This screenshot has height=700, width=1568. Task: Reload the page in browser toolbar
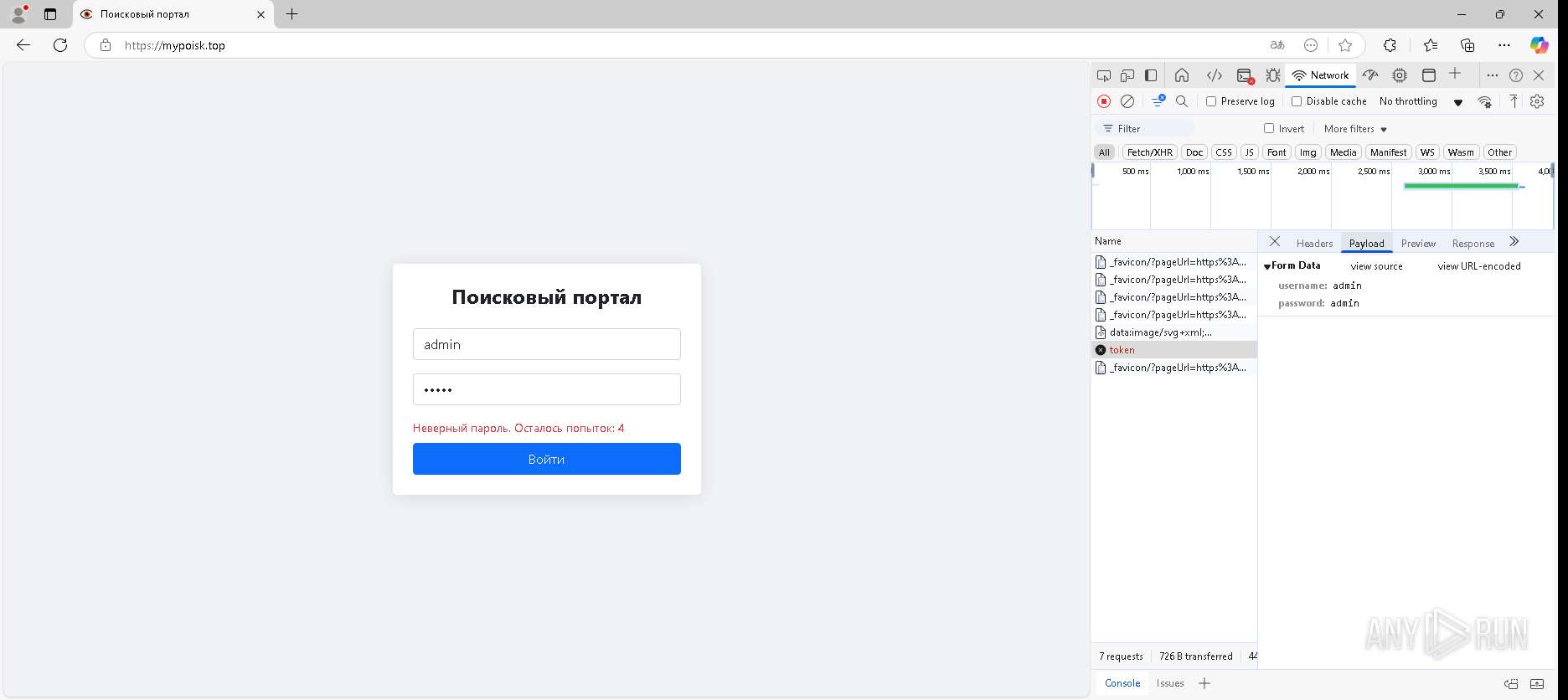tap(60, 45)
